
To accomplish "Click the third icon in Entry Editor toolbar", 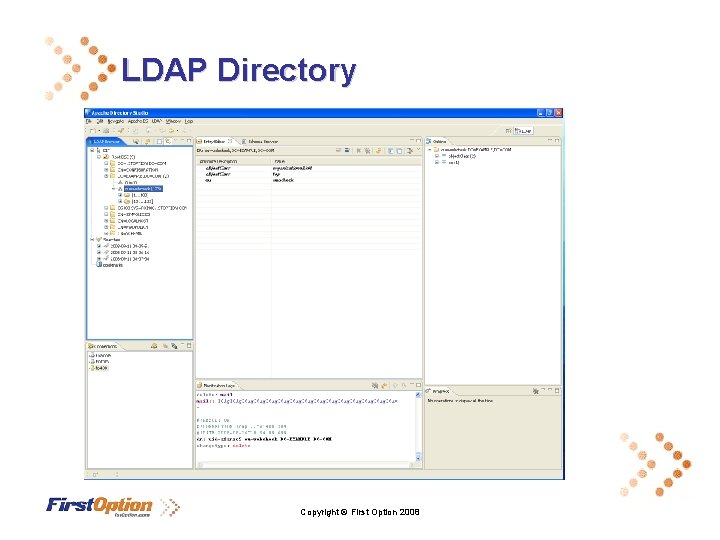I will pos(359,151).
